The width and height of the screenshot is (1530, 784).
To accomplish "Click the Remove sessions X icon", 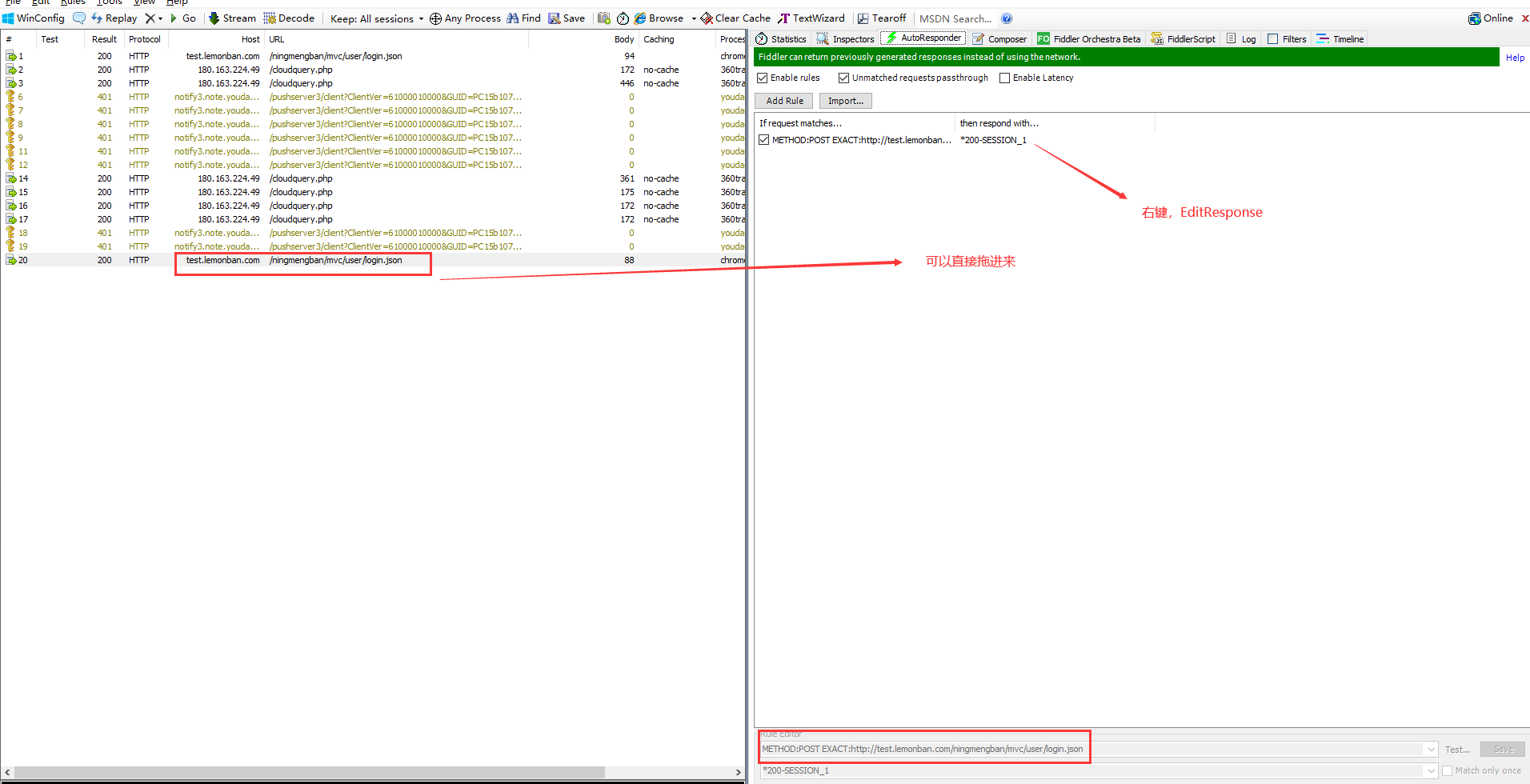I will point(149,18).
